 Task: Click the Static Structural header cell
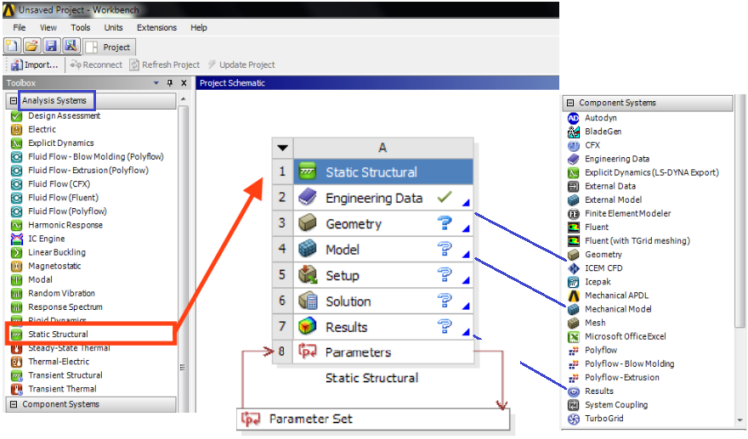383,172
